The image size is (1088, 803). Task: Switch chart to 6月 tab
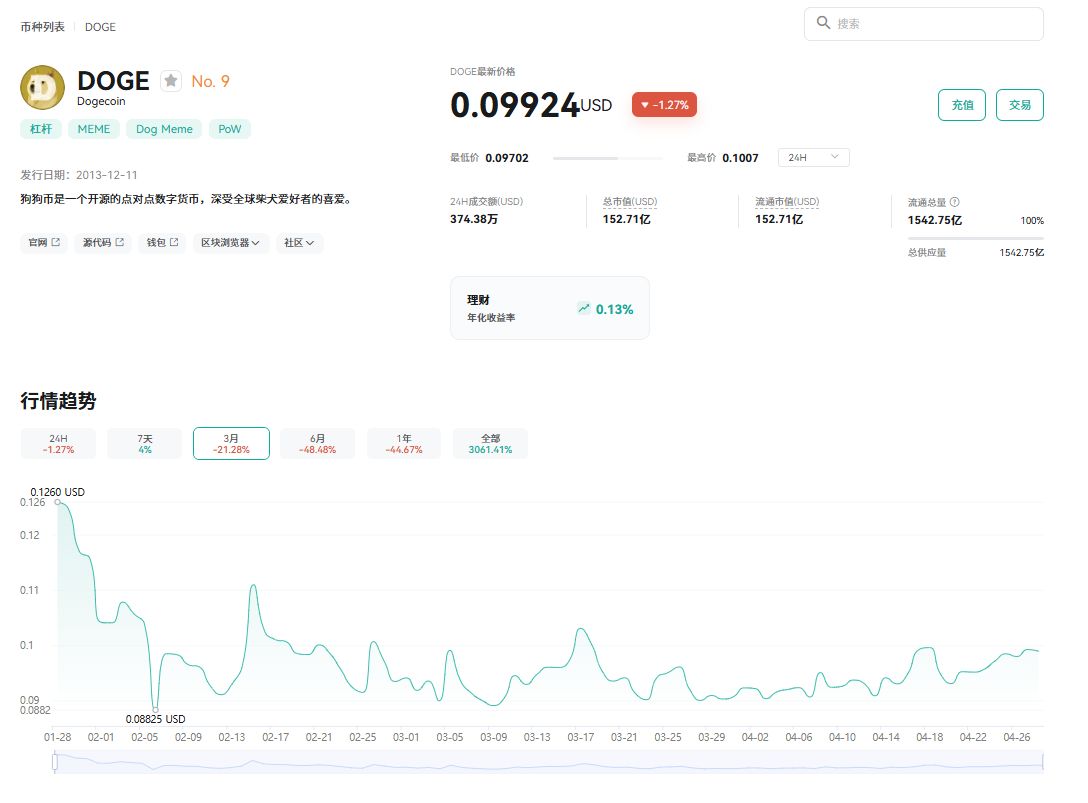pyautogui.click(x=317, y=443)
